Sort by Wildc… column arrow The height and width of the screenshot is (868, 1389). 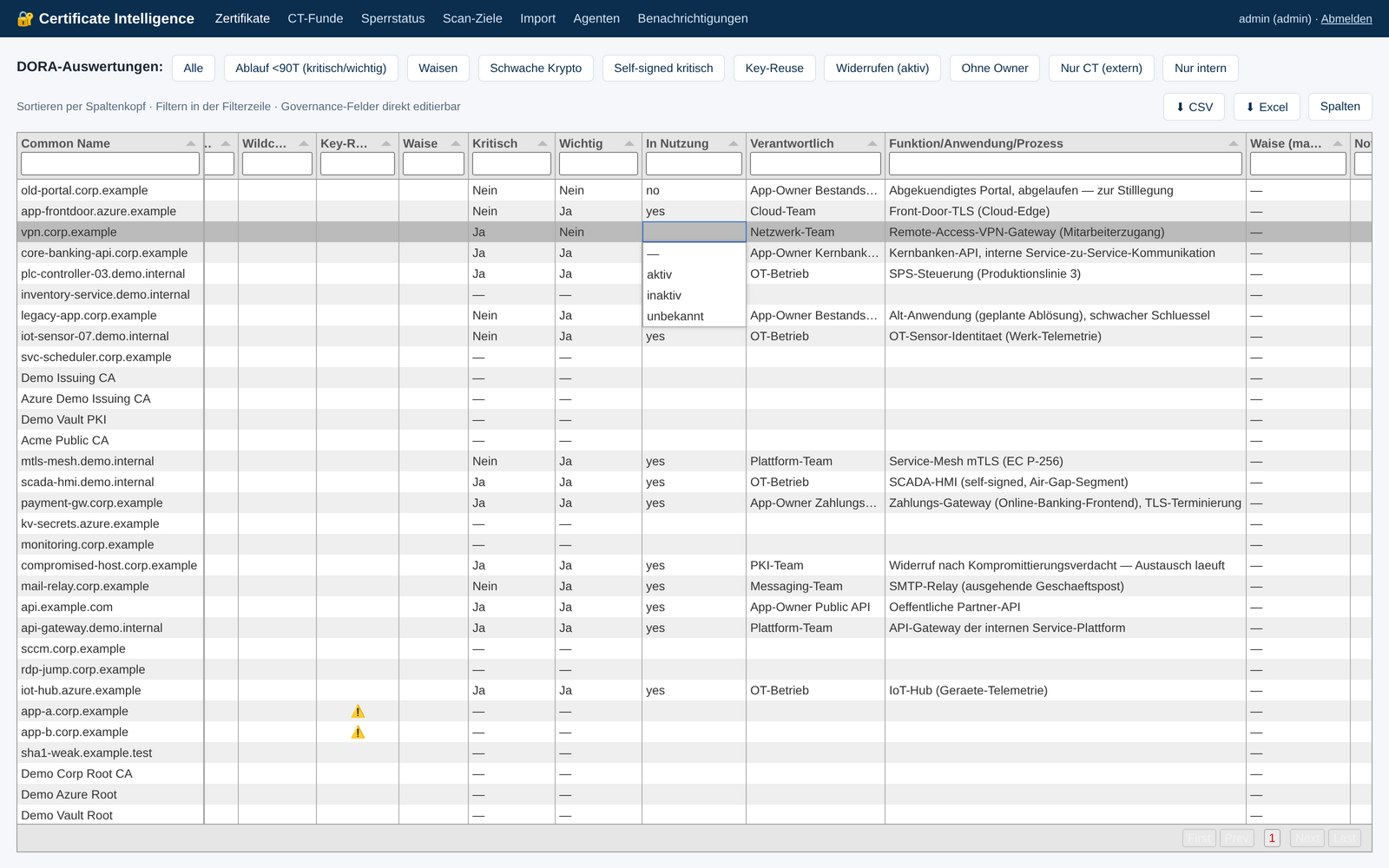coord(304,143)
